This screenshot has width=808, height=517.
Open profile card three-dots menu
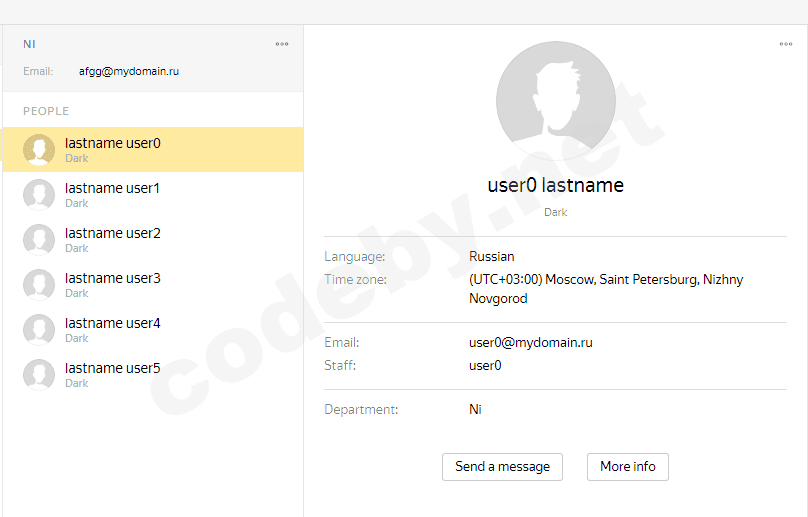786,44
